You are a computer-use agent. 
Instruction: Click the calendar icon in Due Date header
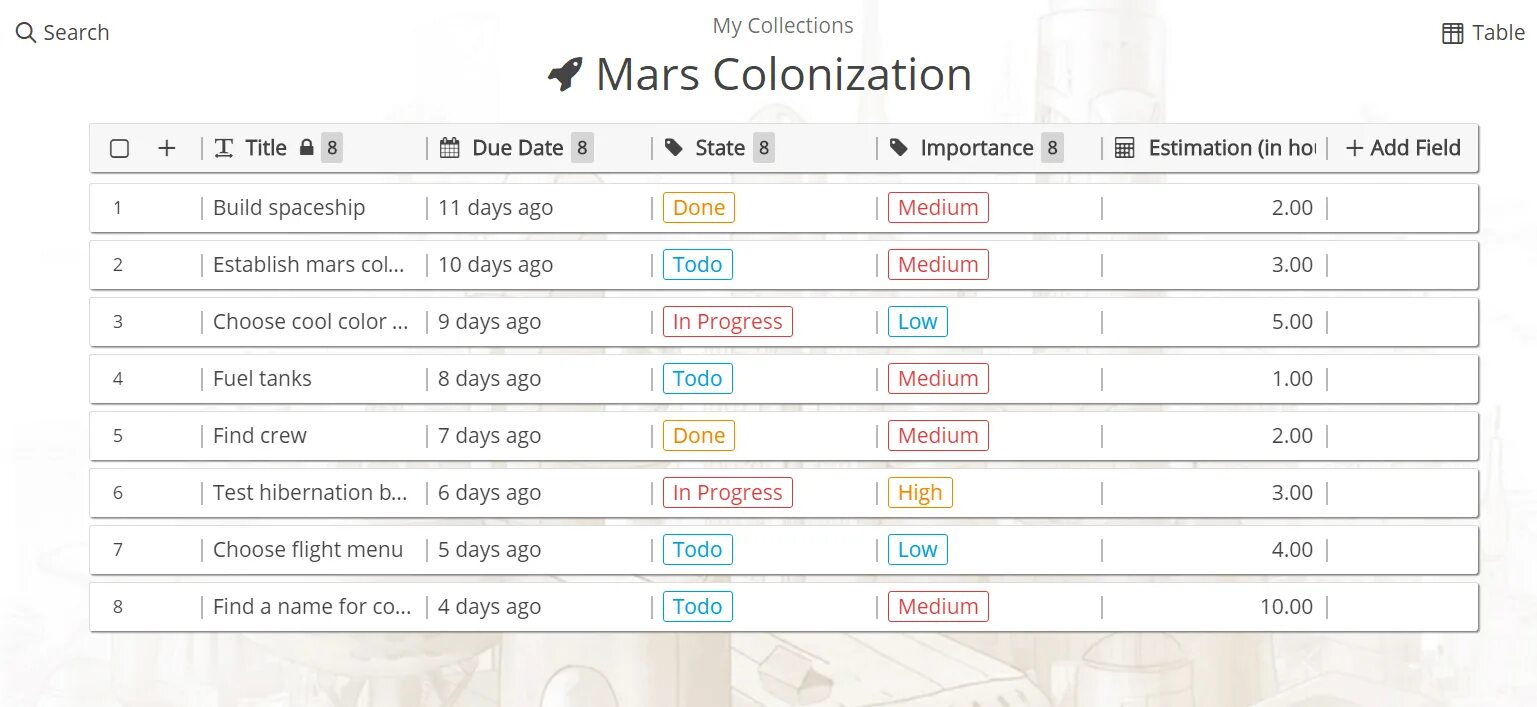click(450, 148)
